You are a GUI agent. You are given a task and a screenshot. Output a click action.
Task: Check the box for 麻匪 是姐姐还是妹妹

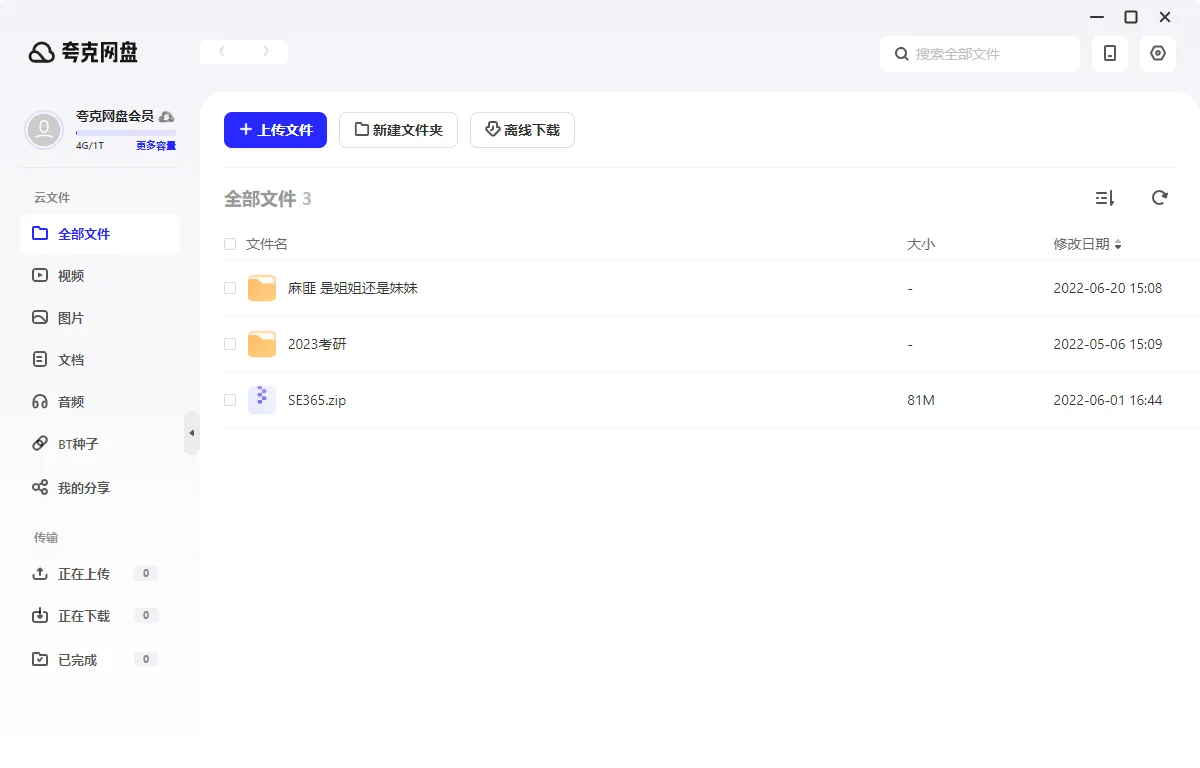(x=230, y=288)
